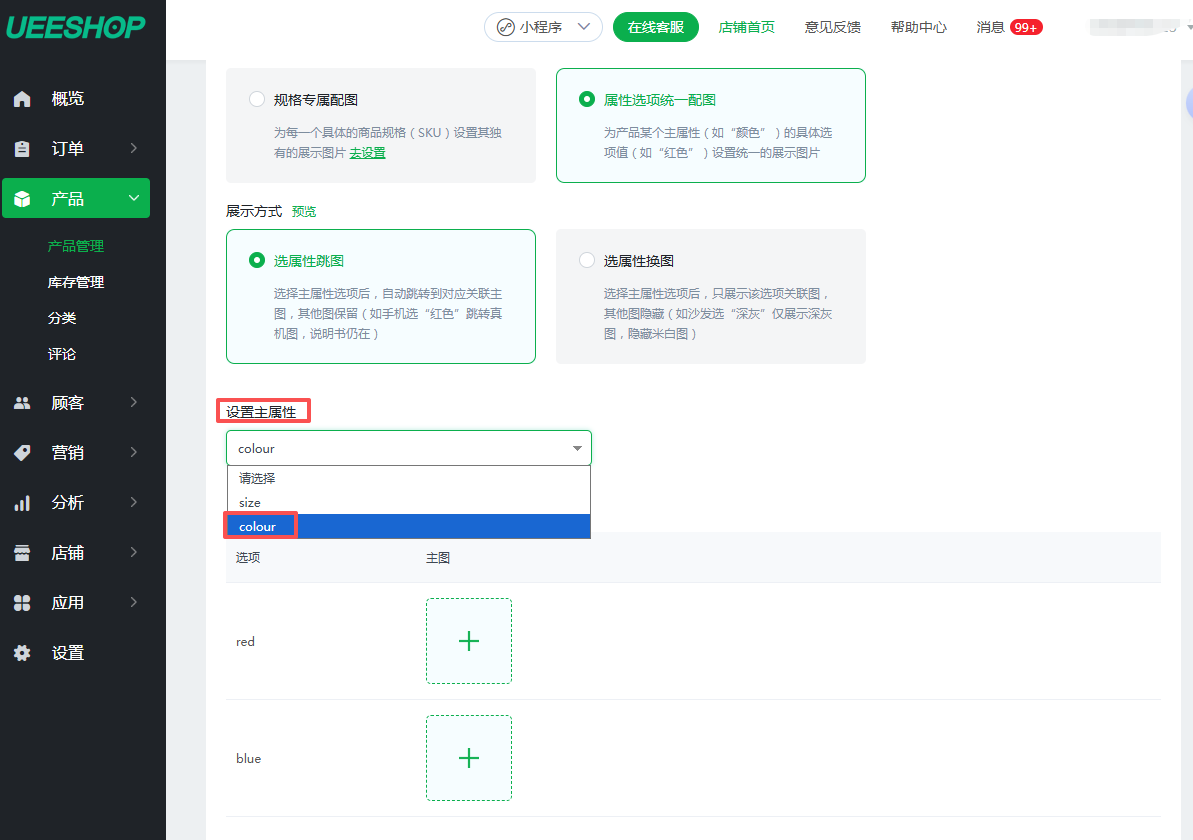Go to 评论 in the product submenu
This screenshot has width=1193, height=840.
pos(62,354)
